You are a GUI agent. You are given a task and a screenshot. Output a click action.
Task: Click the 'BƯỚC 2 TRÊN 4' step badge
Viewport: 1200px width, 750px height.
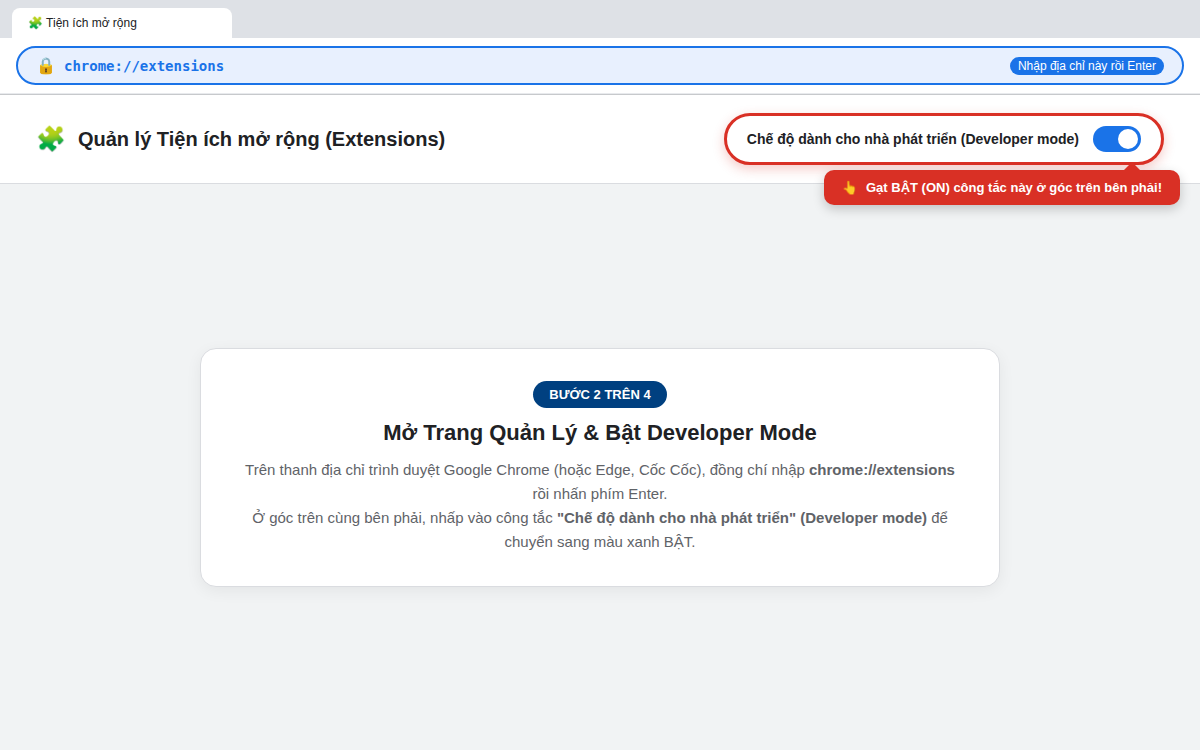pos(600,394)
